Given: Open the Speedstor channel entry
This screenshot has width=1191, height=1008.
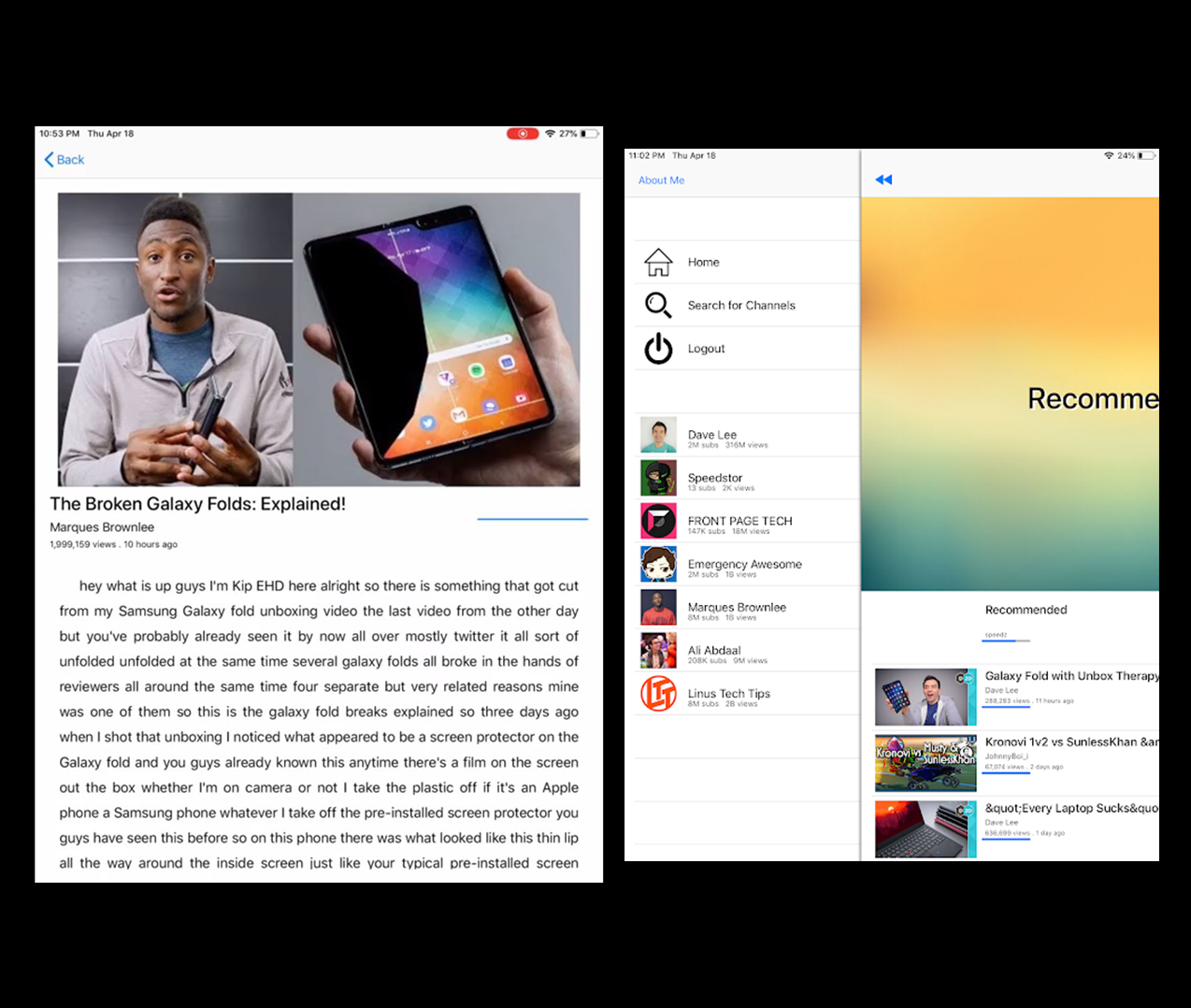Looking at the screenshot, I should pos(747,478).
